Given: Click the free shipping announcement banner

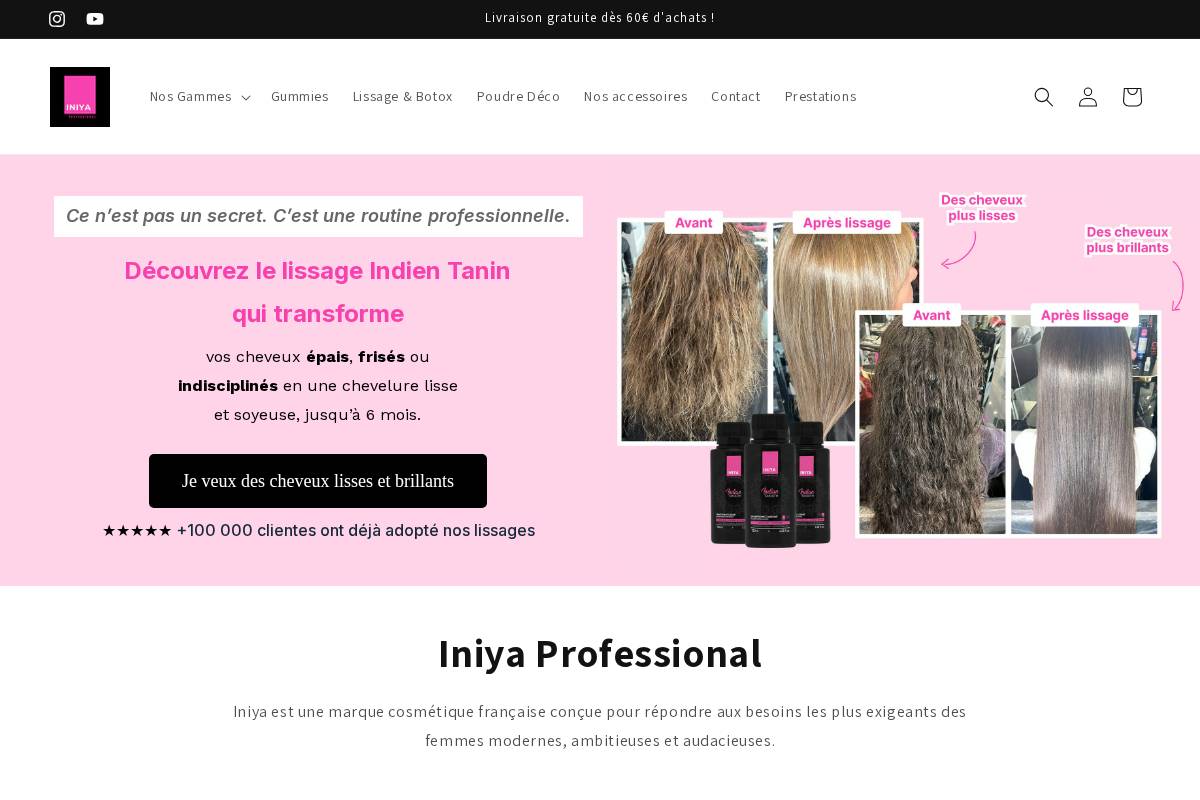Looking at the screenshot, I should (x=600, y=18).
